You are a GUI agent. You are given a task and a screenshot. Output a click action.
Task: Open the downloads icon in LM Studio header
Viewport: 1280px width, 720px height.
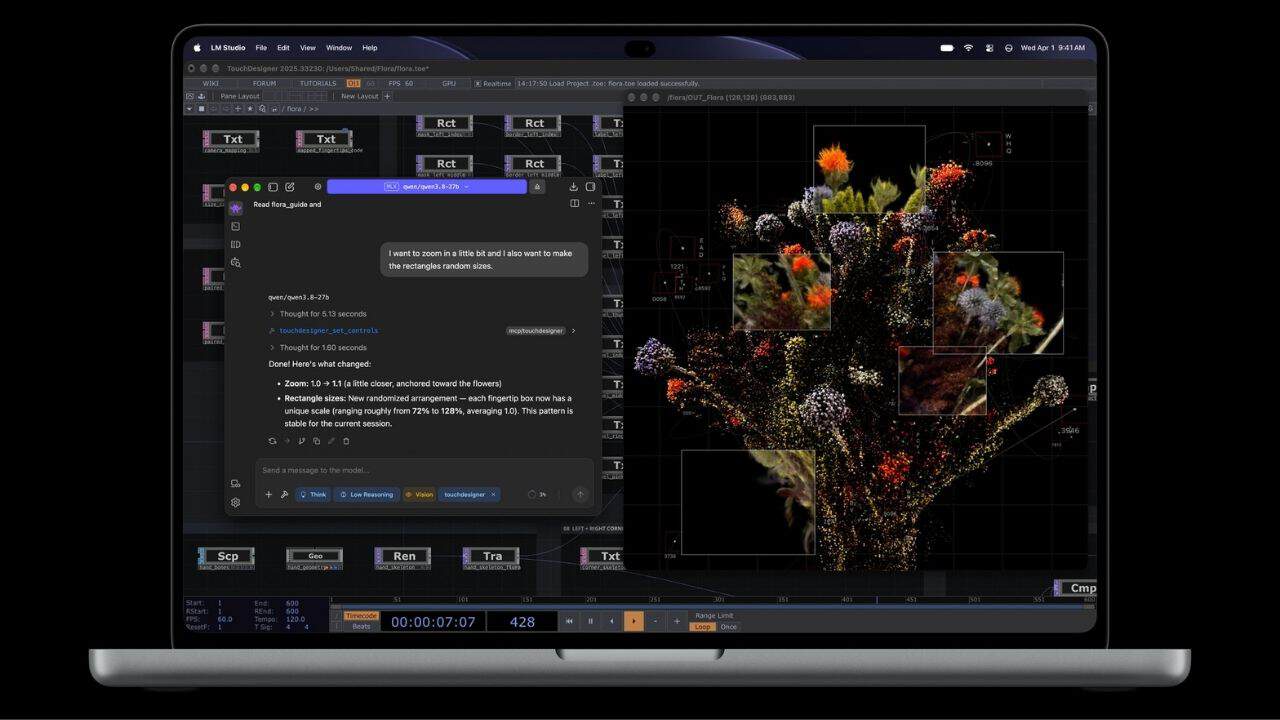pyautogui.click(x=573, y=187)
